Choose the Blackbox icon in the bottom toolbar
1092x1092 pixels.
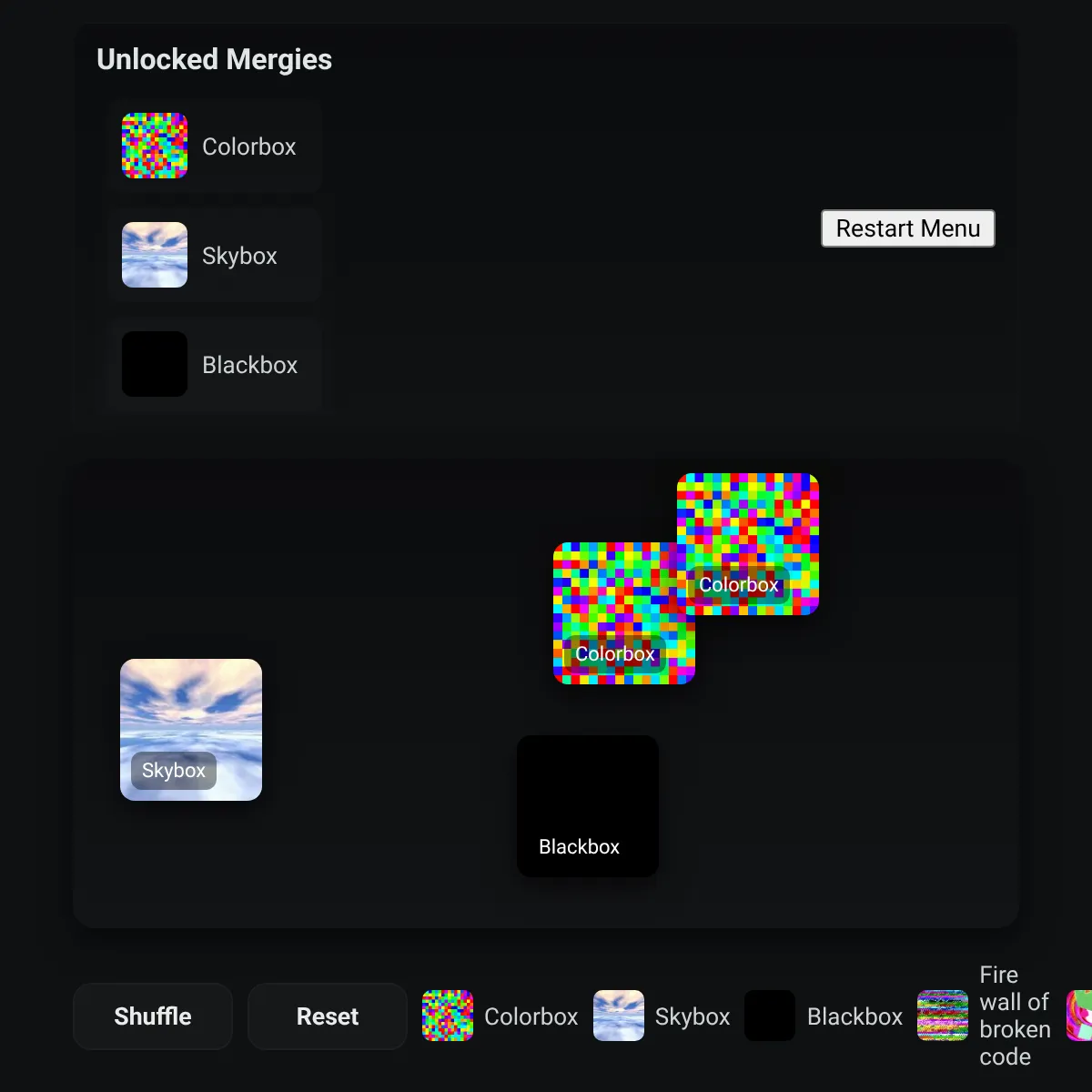[x=770, y=1016]
